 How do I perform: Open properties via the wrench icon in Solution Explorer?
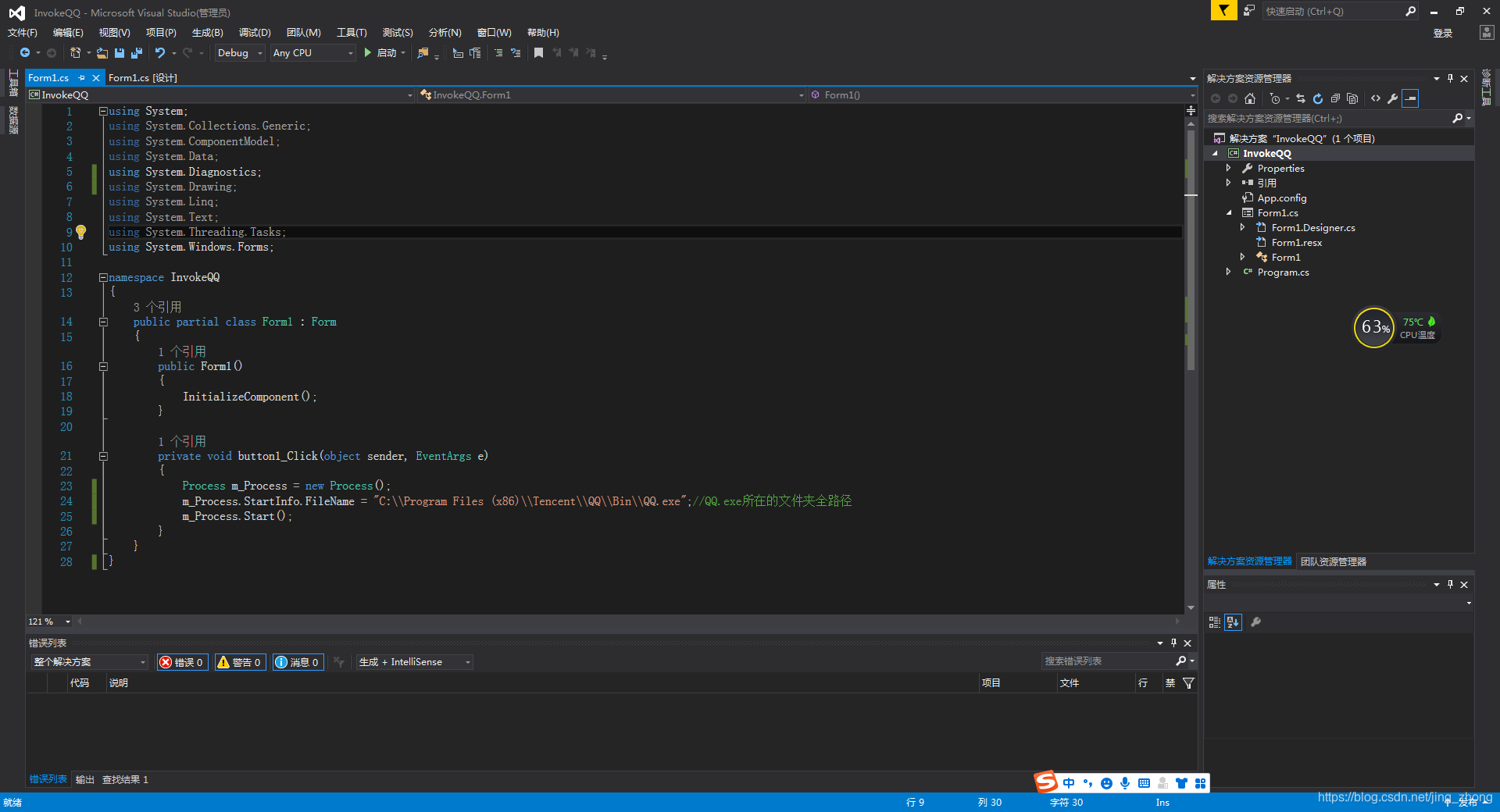[x=1393, y=98]
